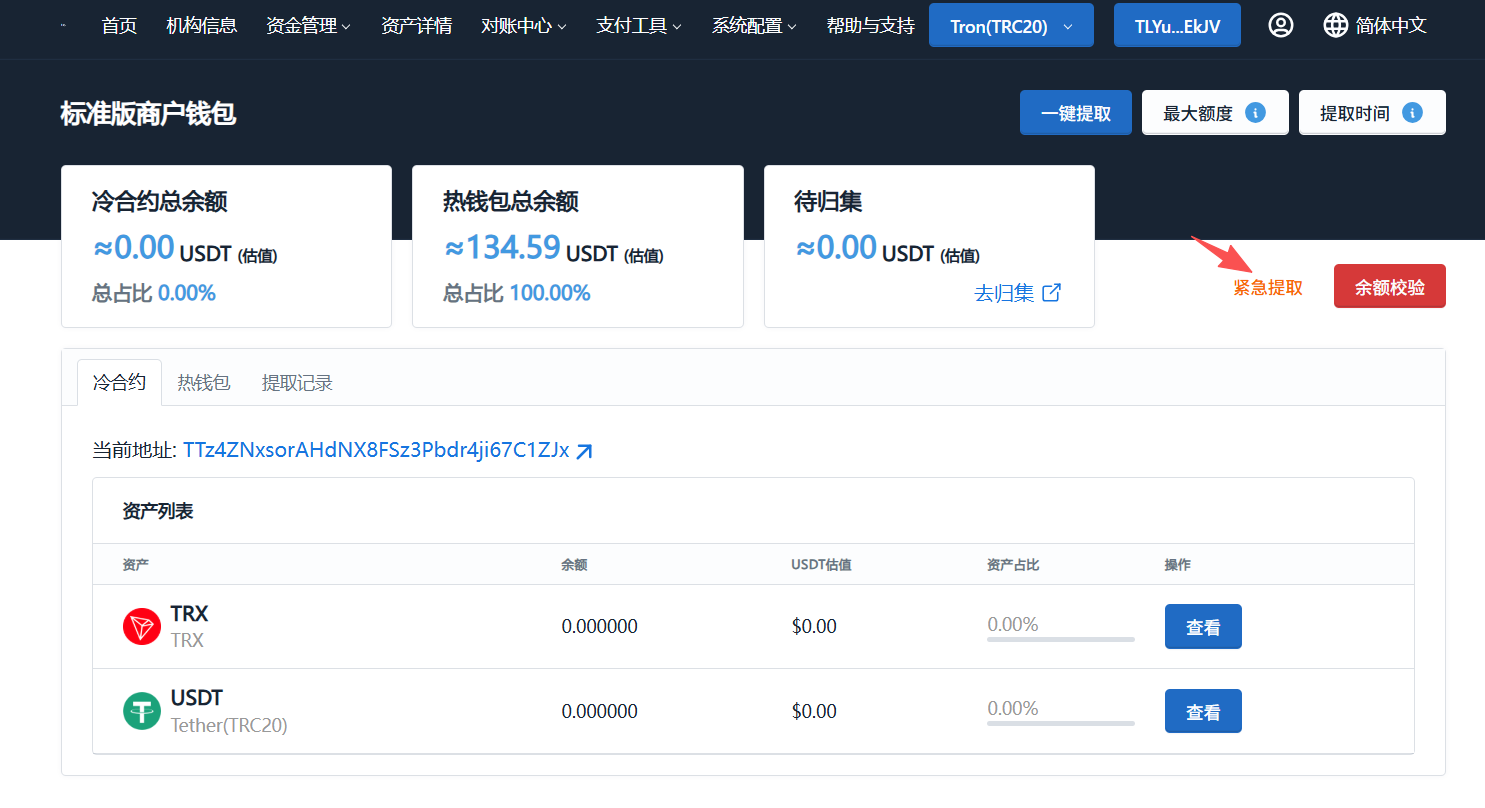Open the 简体中文 language selector
Screen dimensions: 1485x808
[1375, 25]
